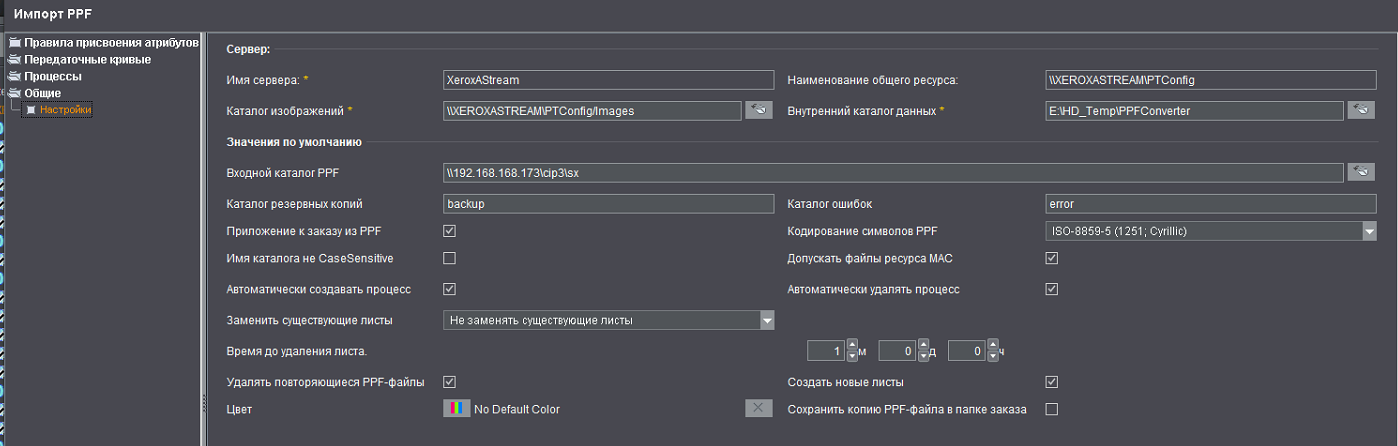1398x446 pixels.
Task: Toggle Приложение к заказу из PPF checkbox
Action: [449, 231]
